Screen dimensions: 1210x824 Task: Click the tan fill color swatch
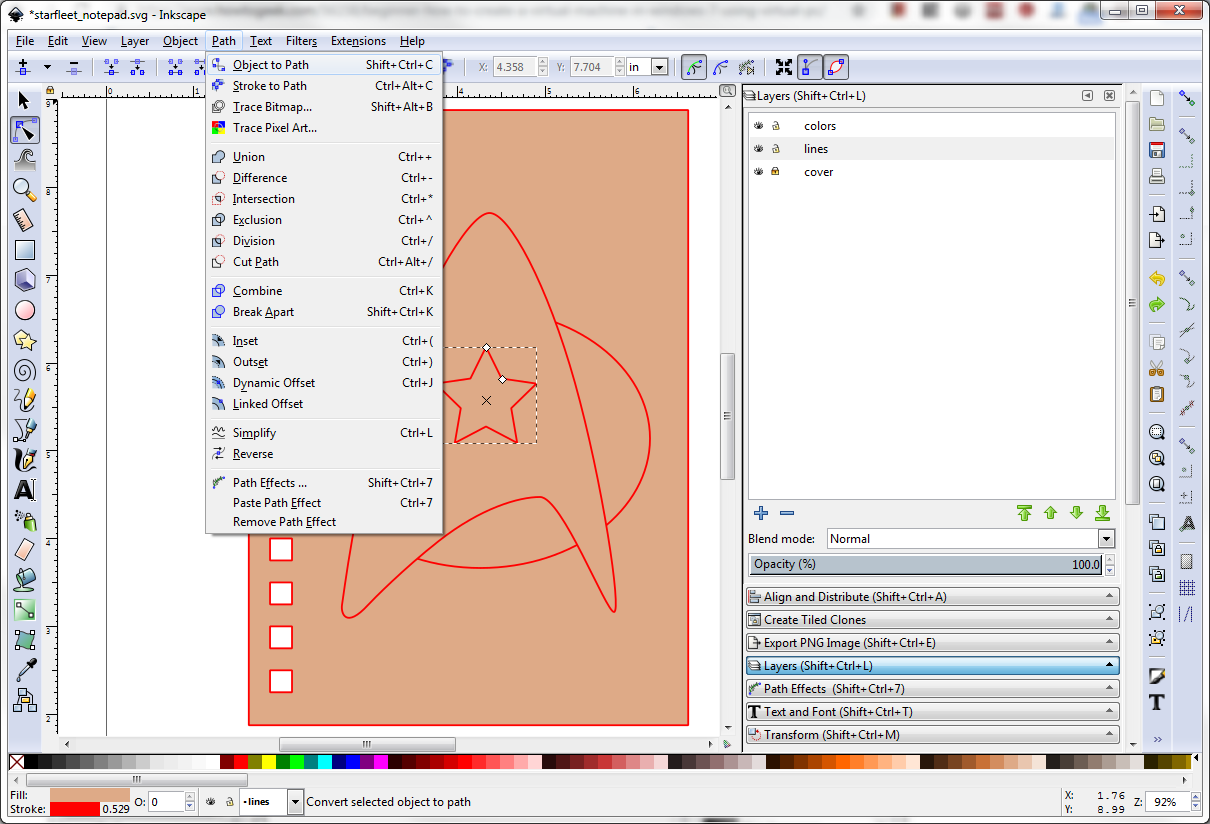(89, 795)
